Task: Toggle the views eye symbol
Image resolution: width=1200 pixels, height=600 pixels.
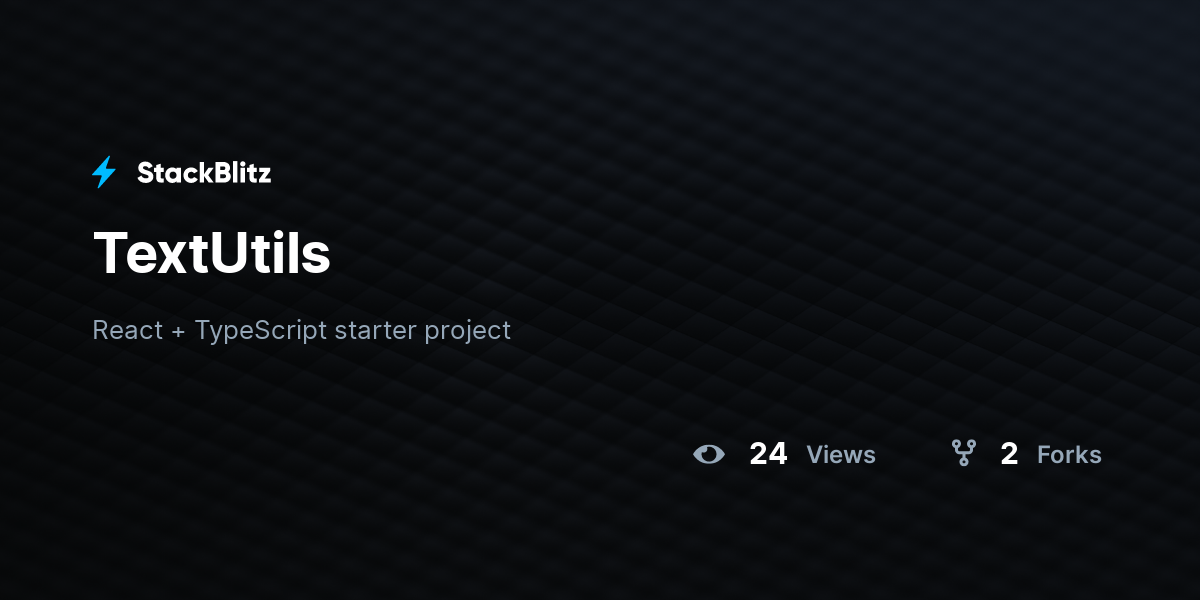Action: [709, 454]
